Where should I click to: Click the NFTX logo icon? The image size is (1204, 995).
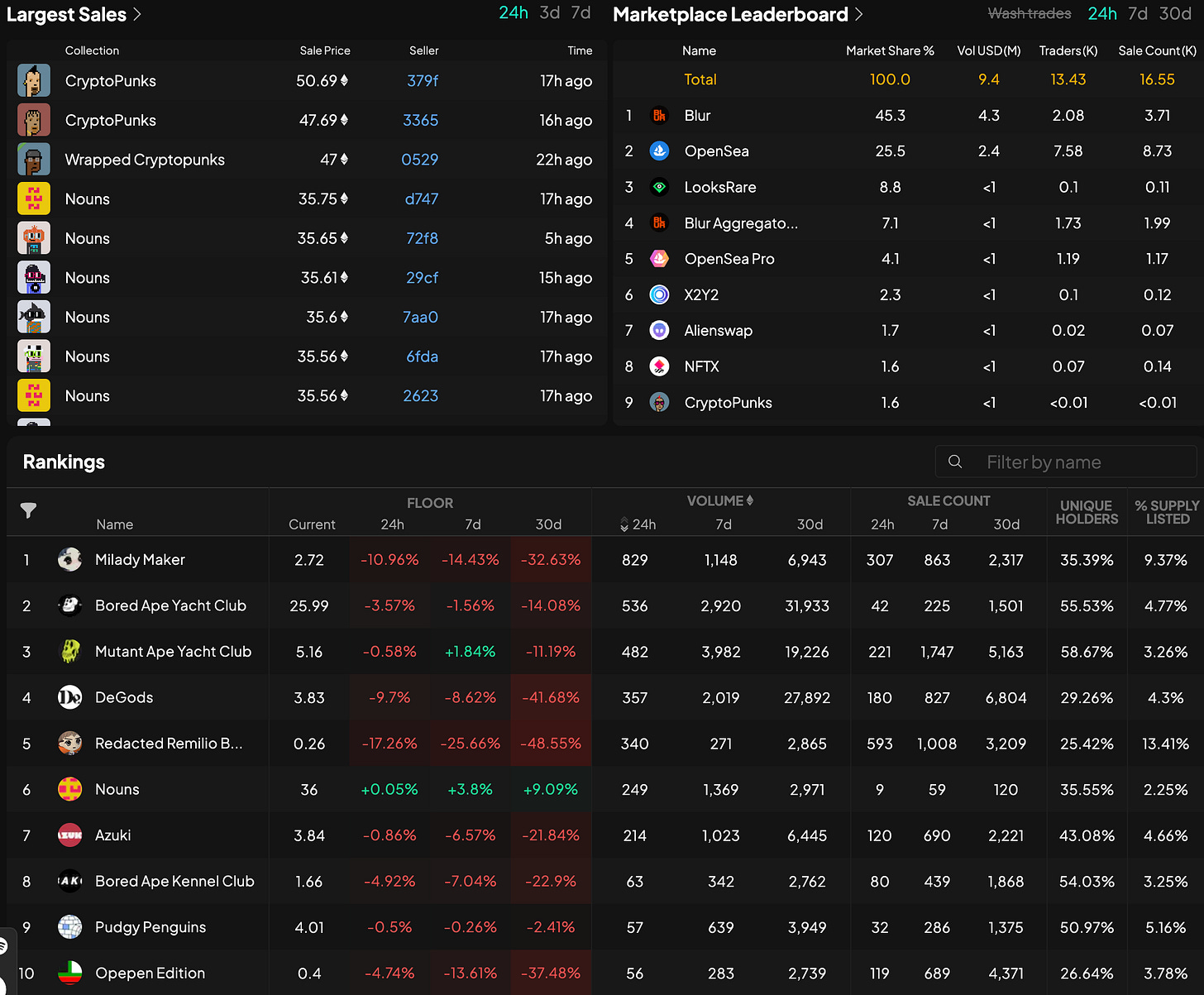pos(659,366)
